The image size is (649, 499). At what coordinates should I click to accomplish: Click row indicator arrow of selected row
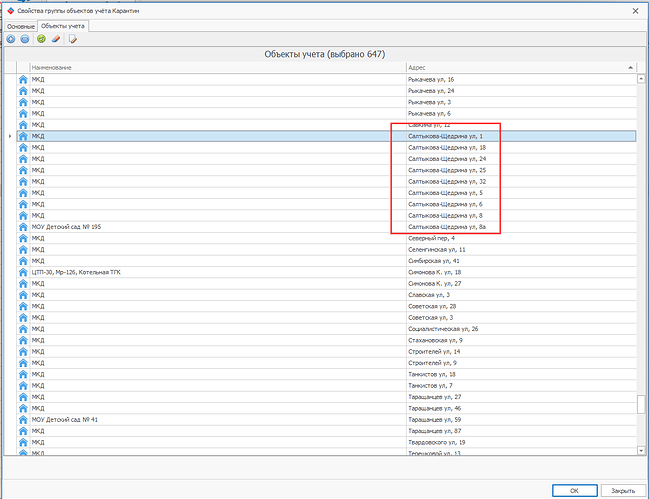[10, 136]
